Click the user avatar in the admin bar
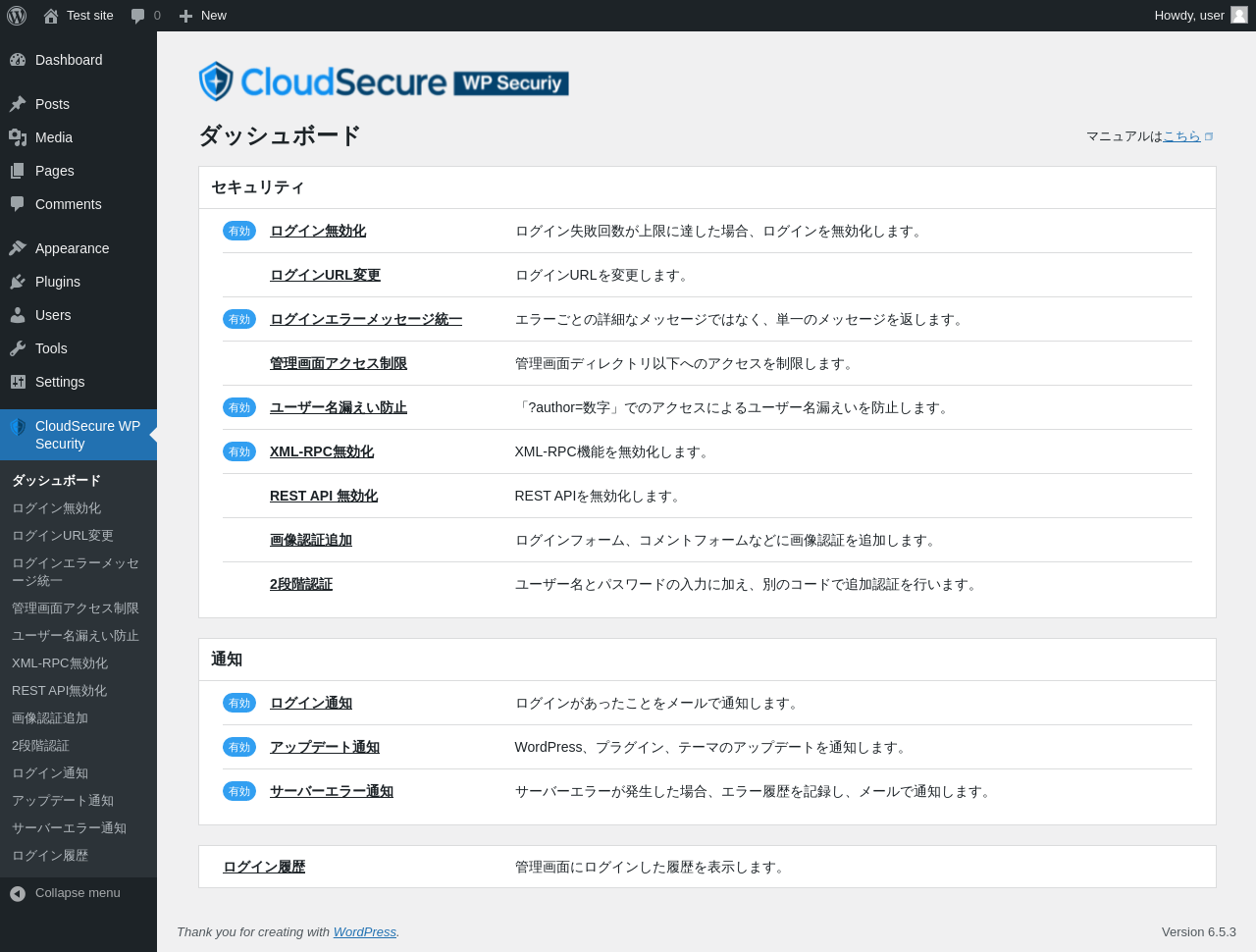 coord(1239,15)
